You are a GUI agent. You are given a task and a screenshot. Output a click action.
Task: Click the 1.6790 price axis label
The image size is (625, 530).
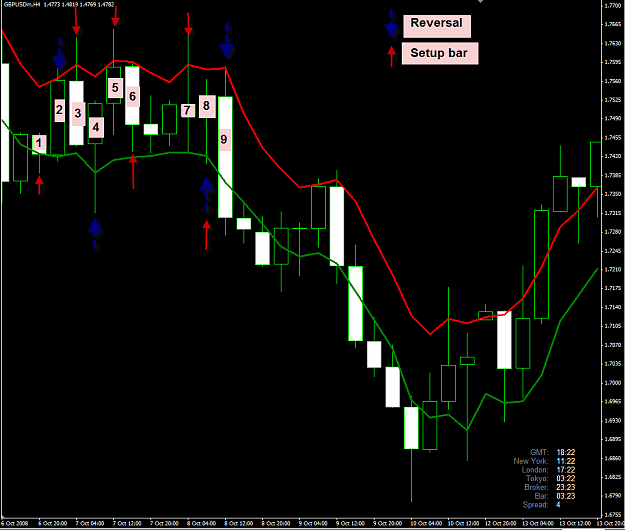(x=613, y=496)
